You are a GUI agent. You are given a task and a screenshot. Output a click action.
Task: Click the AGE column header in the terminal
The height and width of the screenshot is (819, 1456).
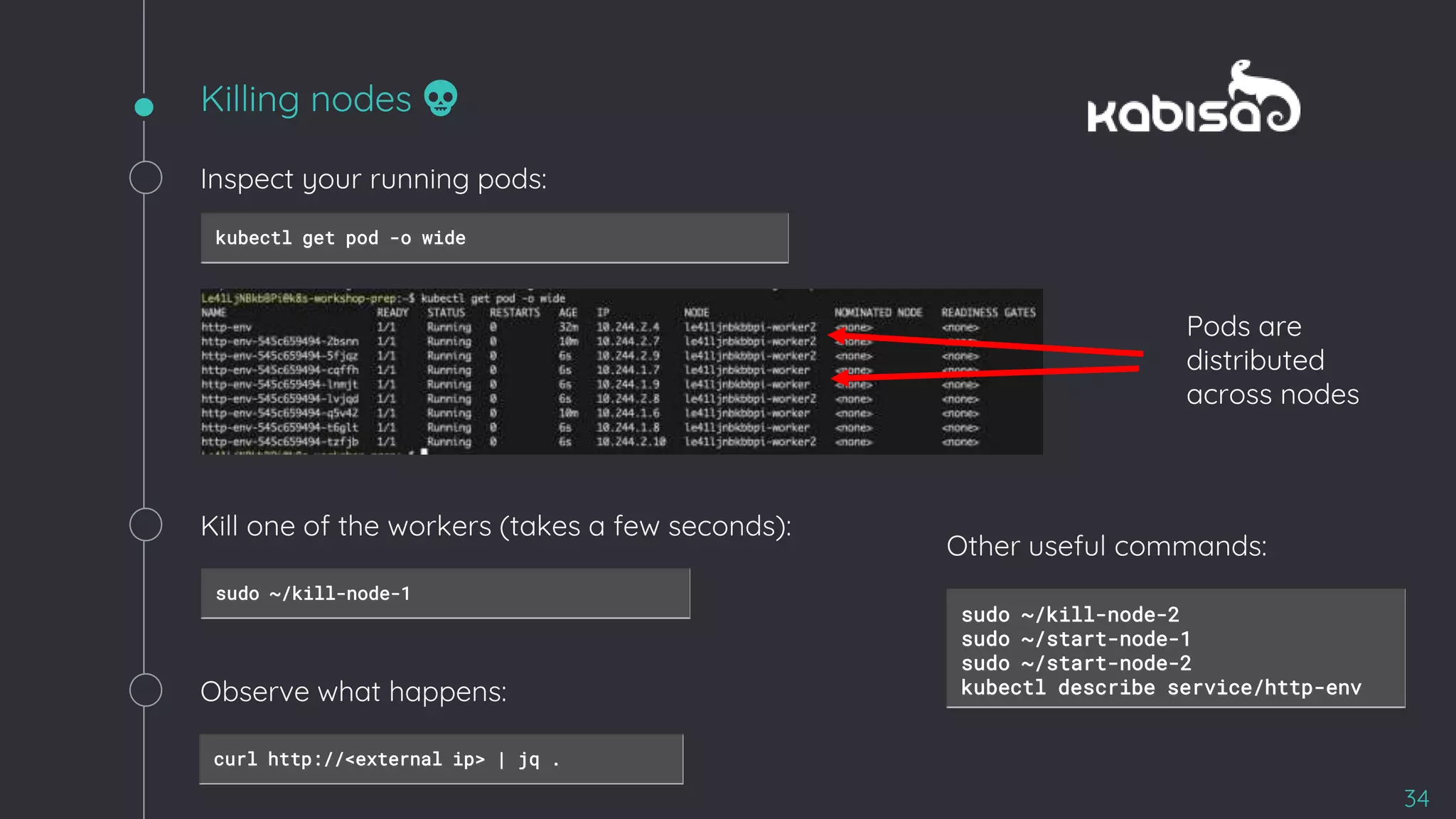point(568,312)
